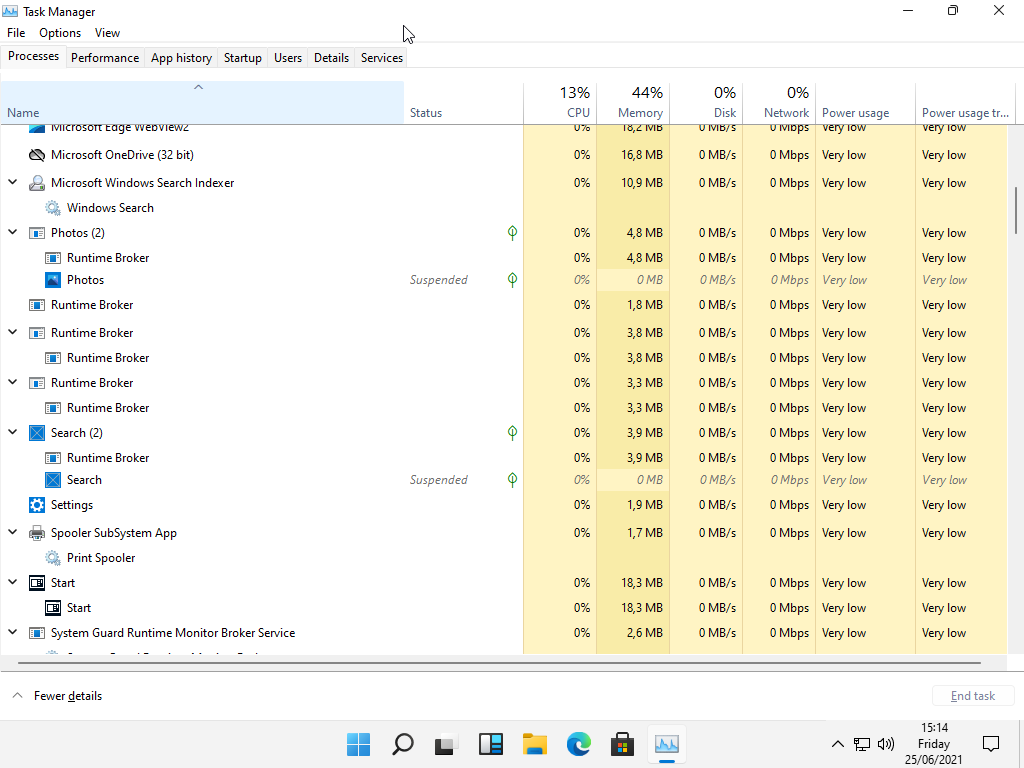
Task: Collapse the Start process group
Action: [13, 583]
